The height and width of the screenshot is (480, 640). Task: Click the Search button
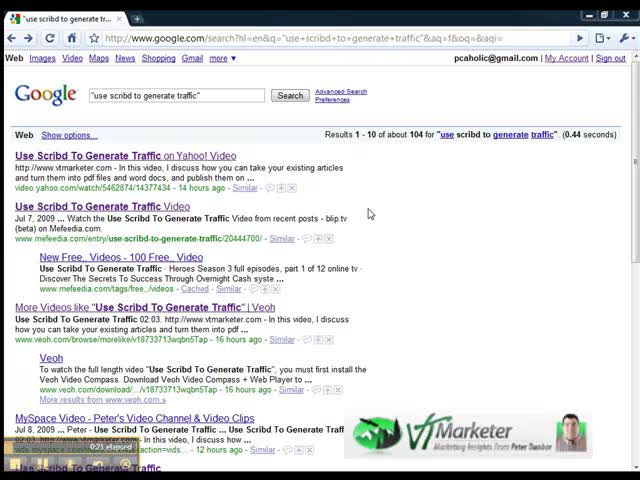click(290, 96)
